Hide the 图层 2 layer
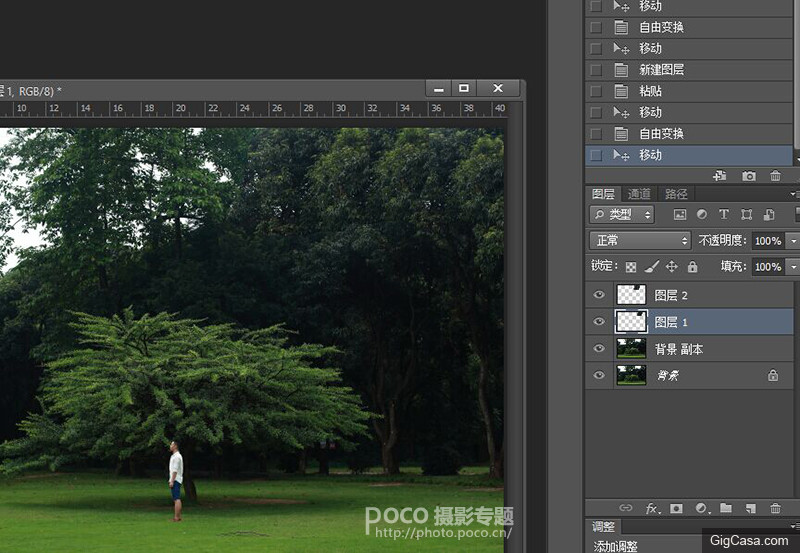800x553 pixels. coord(599,295)
